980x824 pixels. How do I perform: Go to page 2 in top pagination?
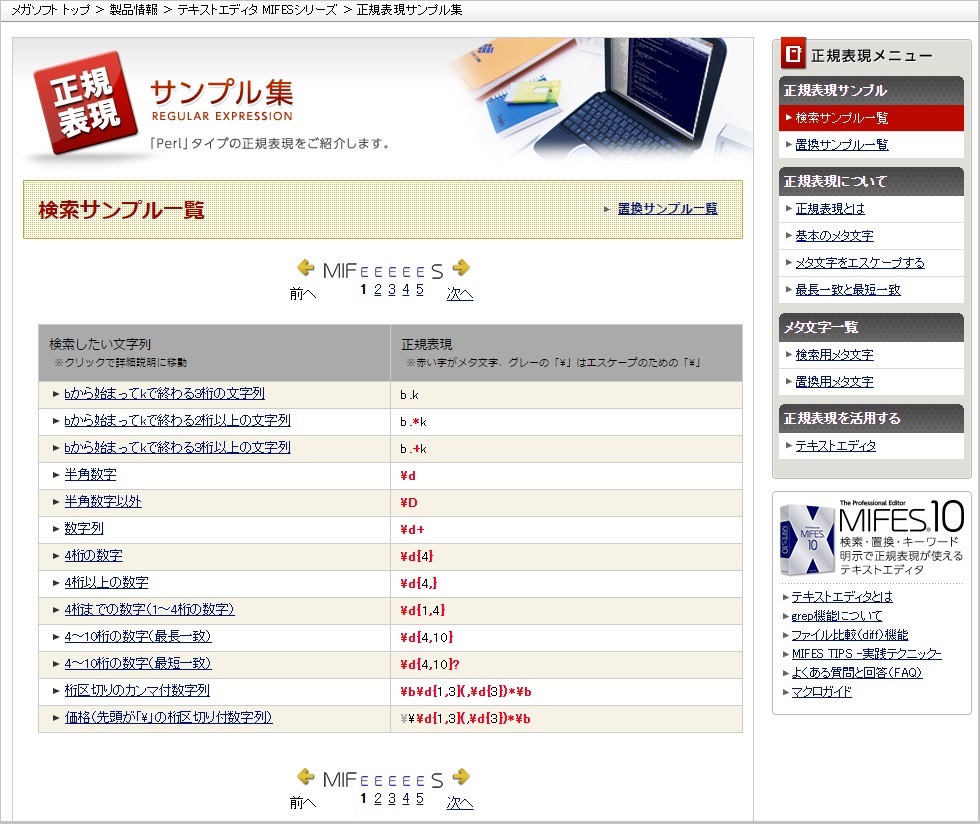click(378, 290)
